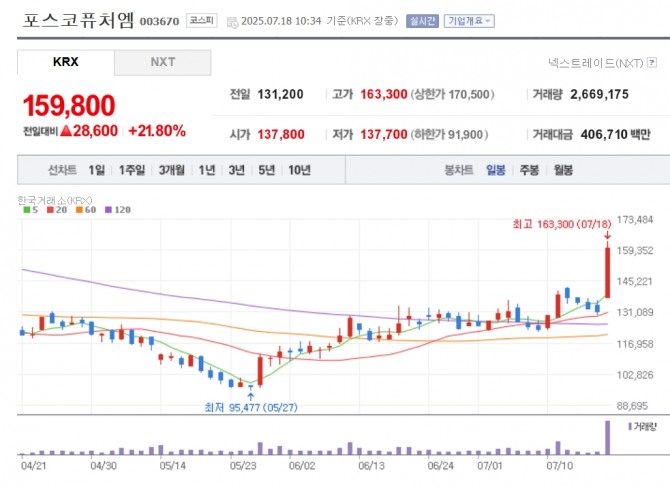The width and height of the screenshot is (670, 487).
Task: Select the 1주일 line chart
Action: pyautogui.click(x=132, y=170)
